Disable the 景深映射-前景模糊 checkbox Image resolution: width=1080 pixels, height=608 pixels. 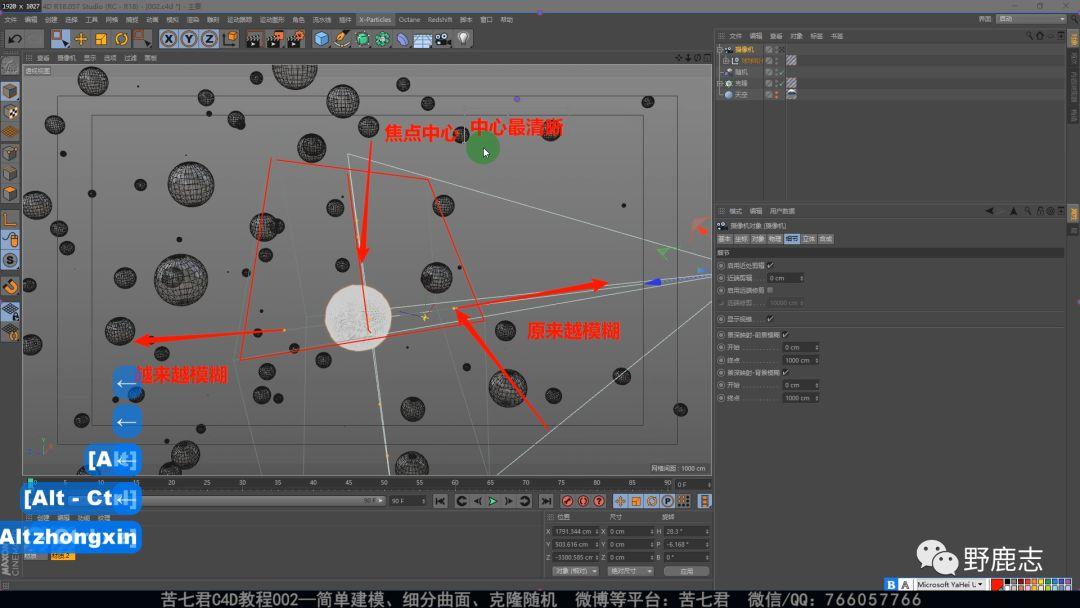(785, 334)
